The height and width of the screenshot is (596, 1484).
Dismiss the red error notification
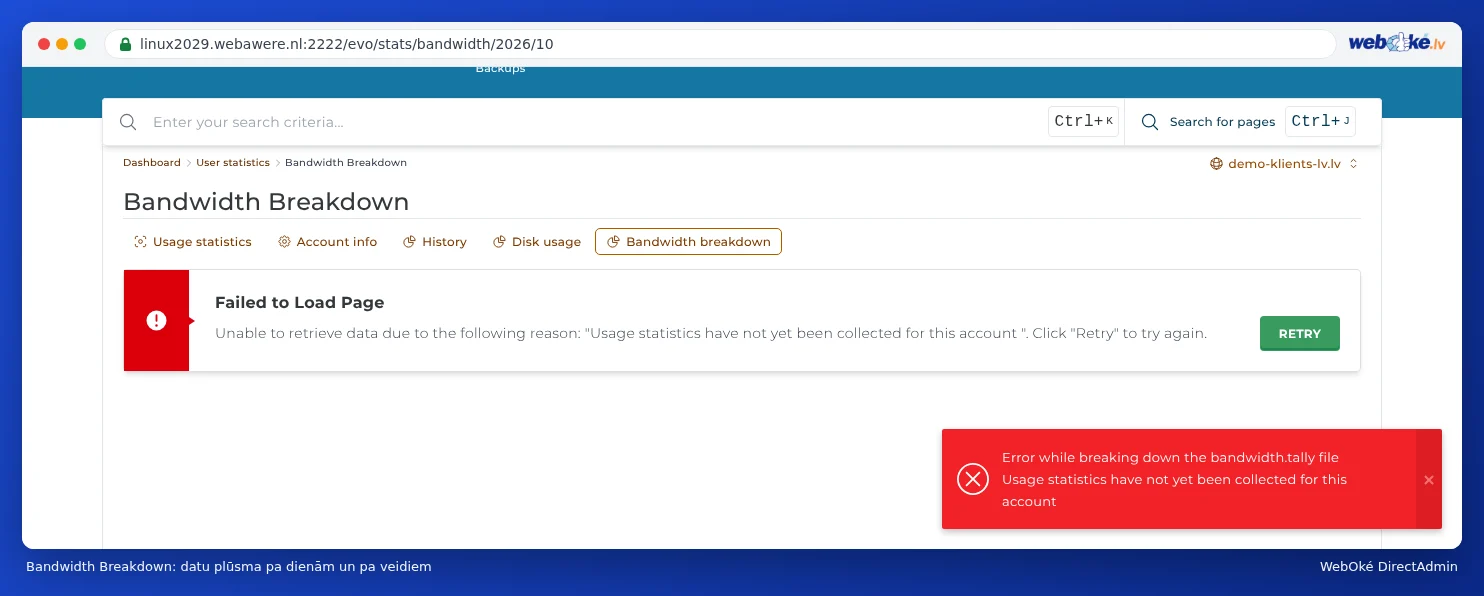tap(1429, 480)
